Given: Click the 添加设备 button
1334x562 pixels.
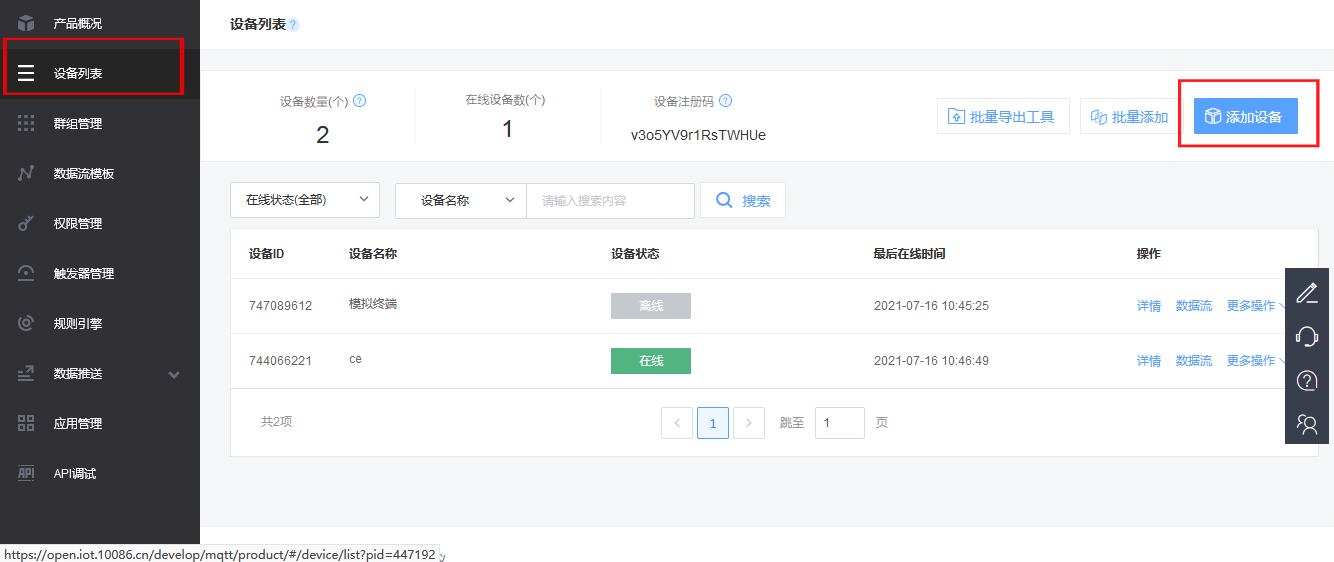Looking at the screenshot, I should pos(1245,117).
